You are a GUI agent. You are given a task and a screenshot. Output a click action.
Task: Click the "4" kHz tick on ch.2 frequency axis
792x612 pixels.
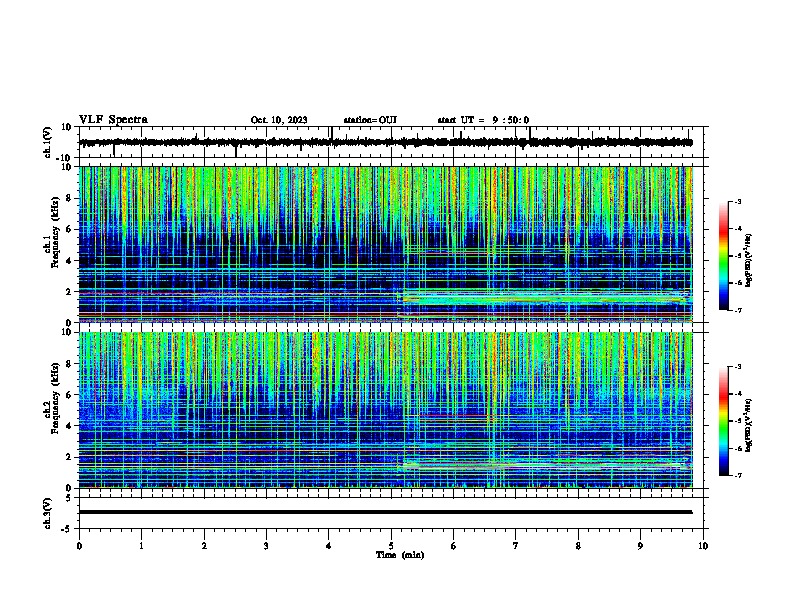click(71, 426)
